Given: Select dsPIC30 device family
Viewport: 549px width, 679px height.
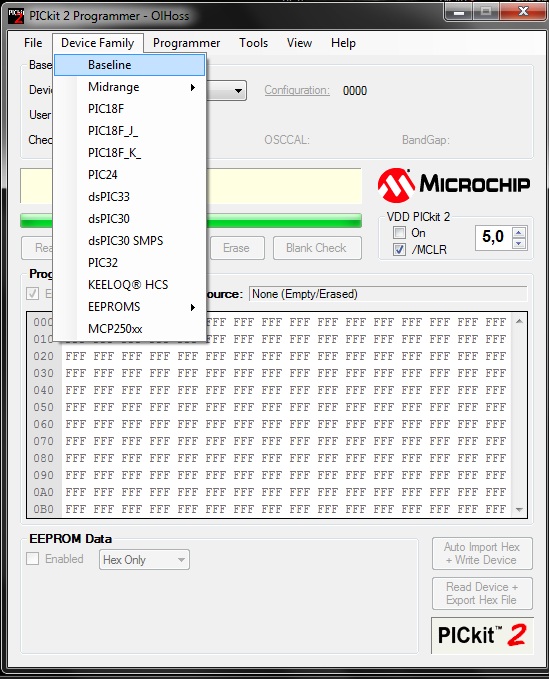Looking at the screenshot, I should [x=129, y=219].
